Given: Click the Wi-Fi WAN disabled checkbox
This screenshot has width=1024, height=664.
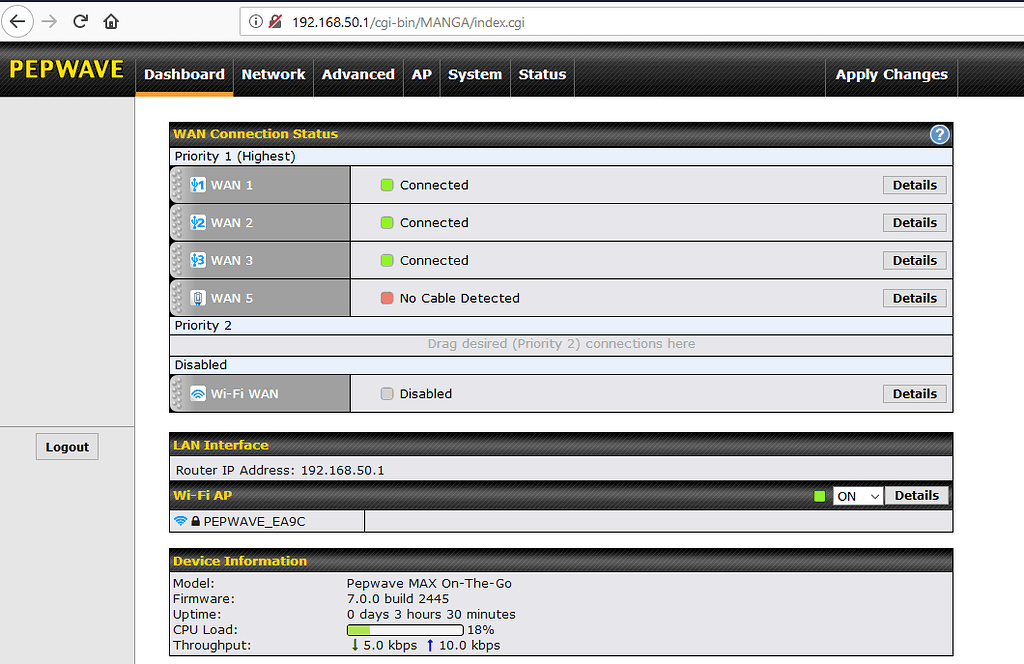Looking at the screenshot, I should click(387, 393).
